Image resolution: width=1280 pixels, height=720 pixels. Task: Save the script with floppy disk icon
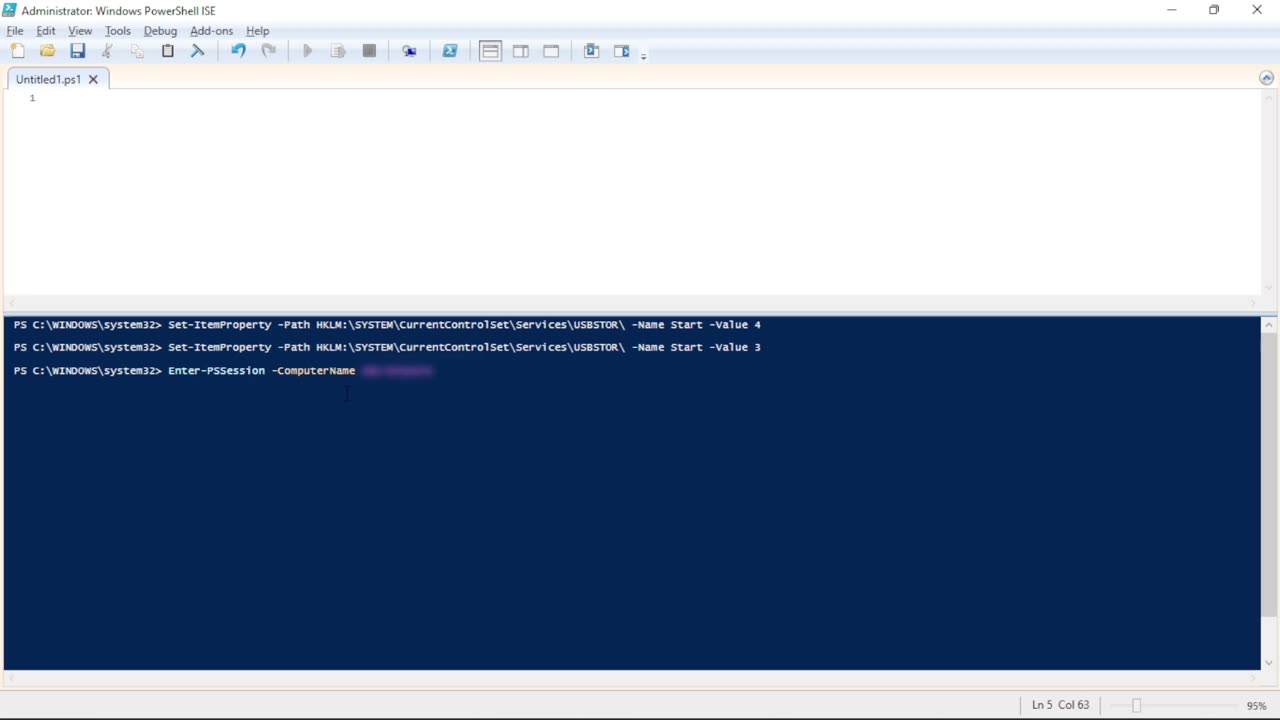tap(77, 51)
